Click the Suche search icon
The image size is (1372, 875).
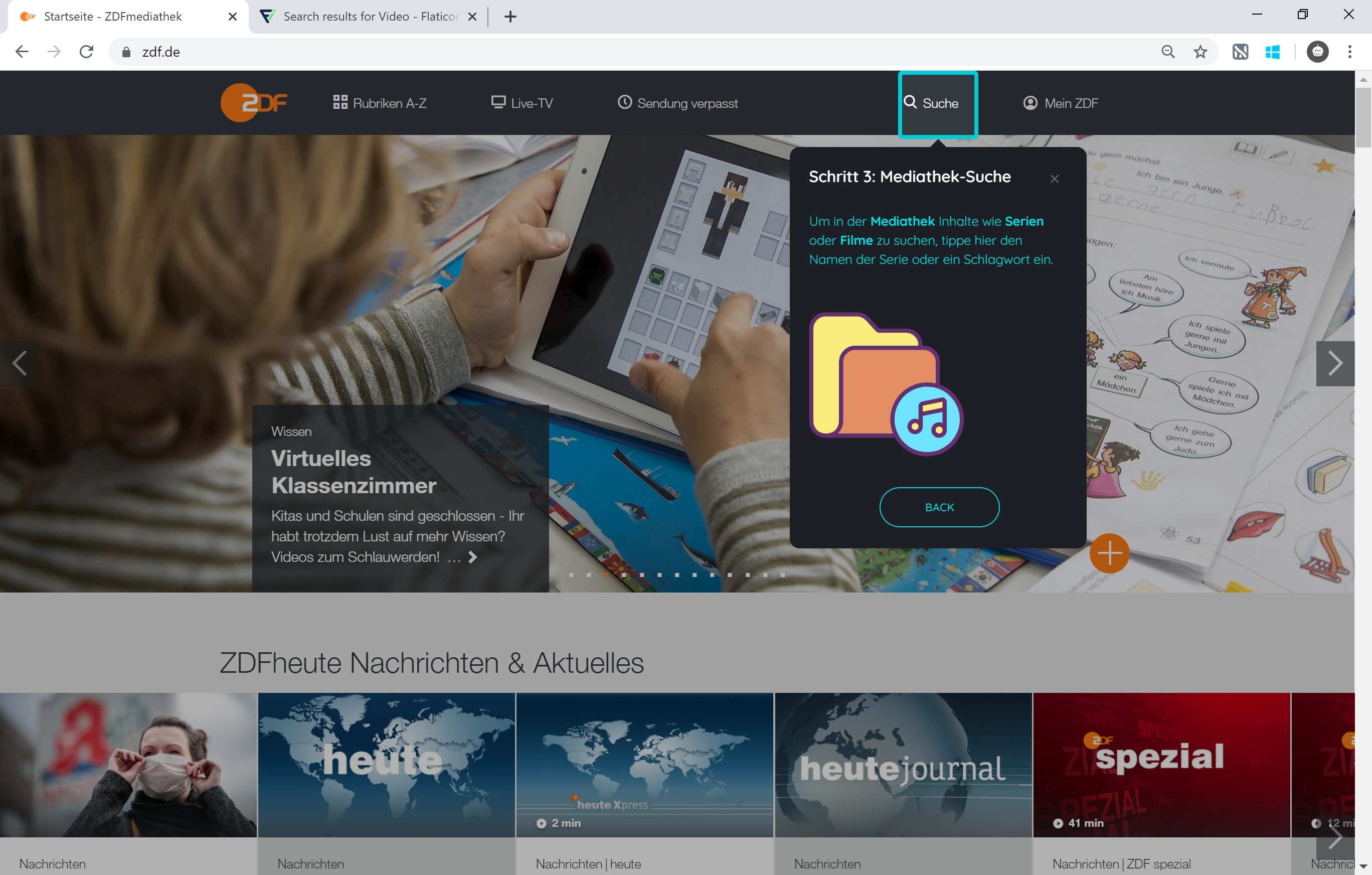pyautogui.click(x=911, y=103)
